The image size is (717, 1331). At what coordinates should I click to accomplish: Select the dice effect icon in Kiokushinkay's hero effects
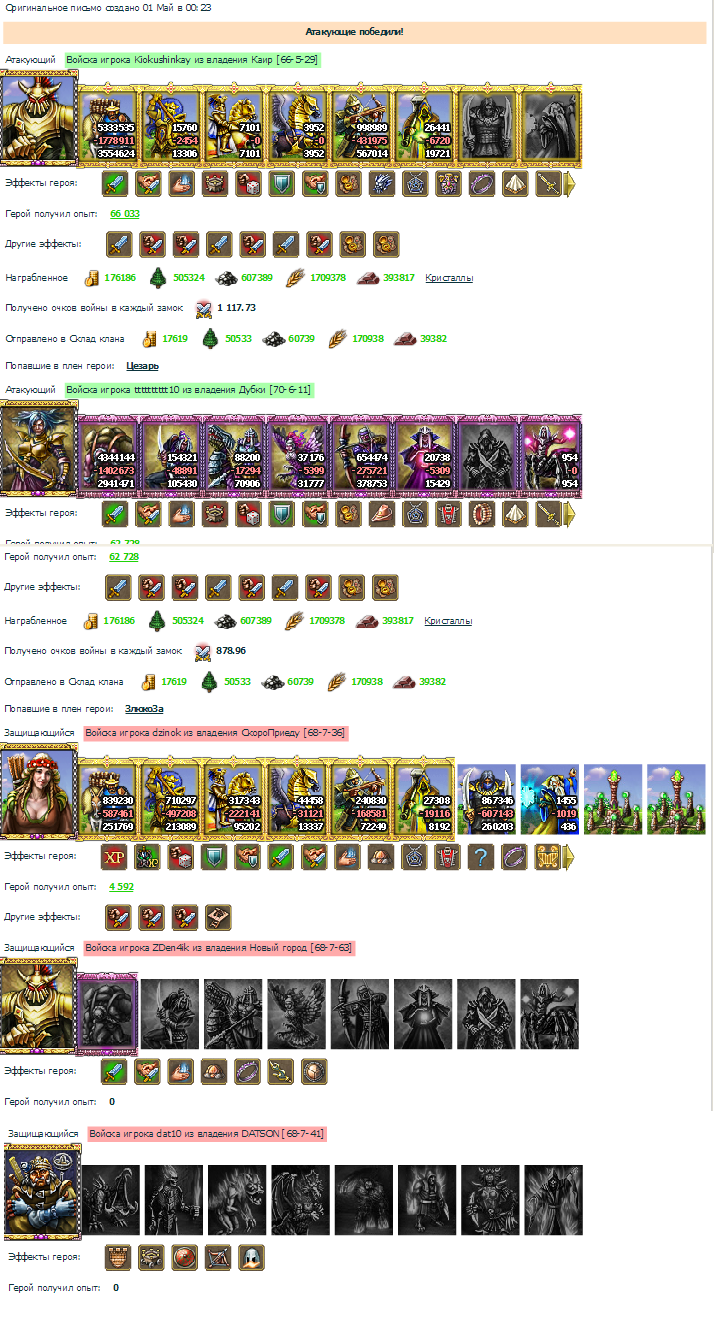point(248,184)
